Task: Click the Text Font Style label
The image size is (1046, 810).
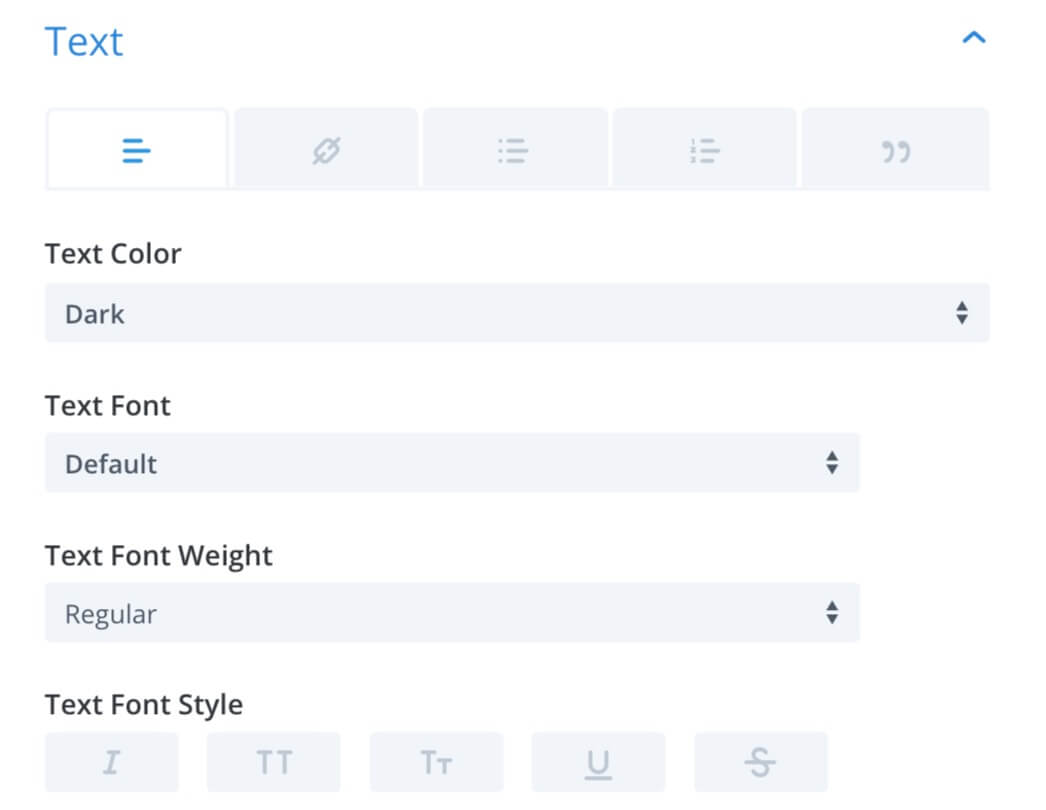Action: coord(144,705)
